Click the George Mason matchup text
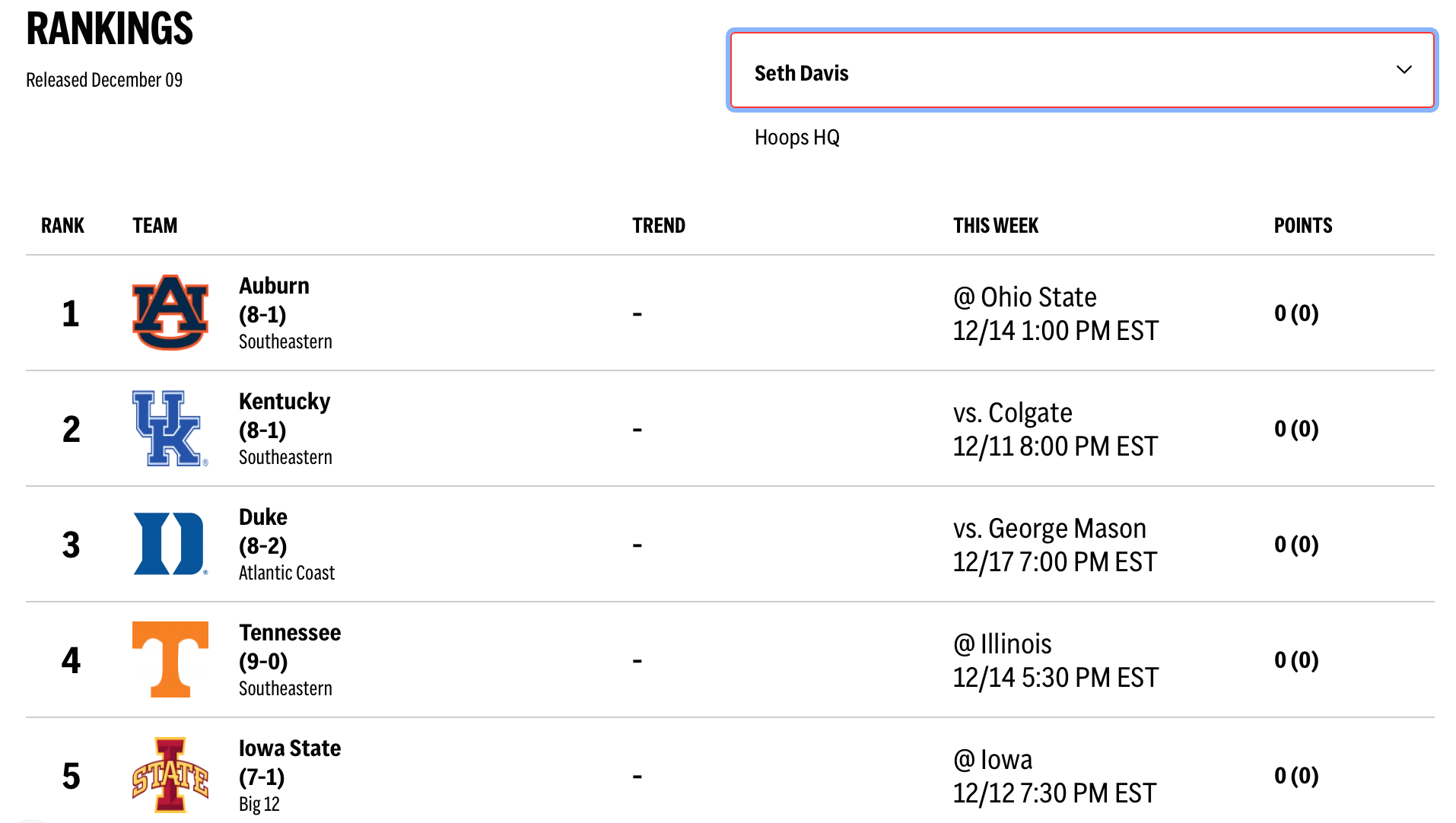Image resolution: width=1456 pixels, height=823 pixels. coord(1049,529)
